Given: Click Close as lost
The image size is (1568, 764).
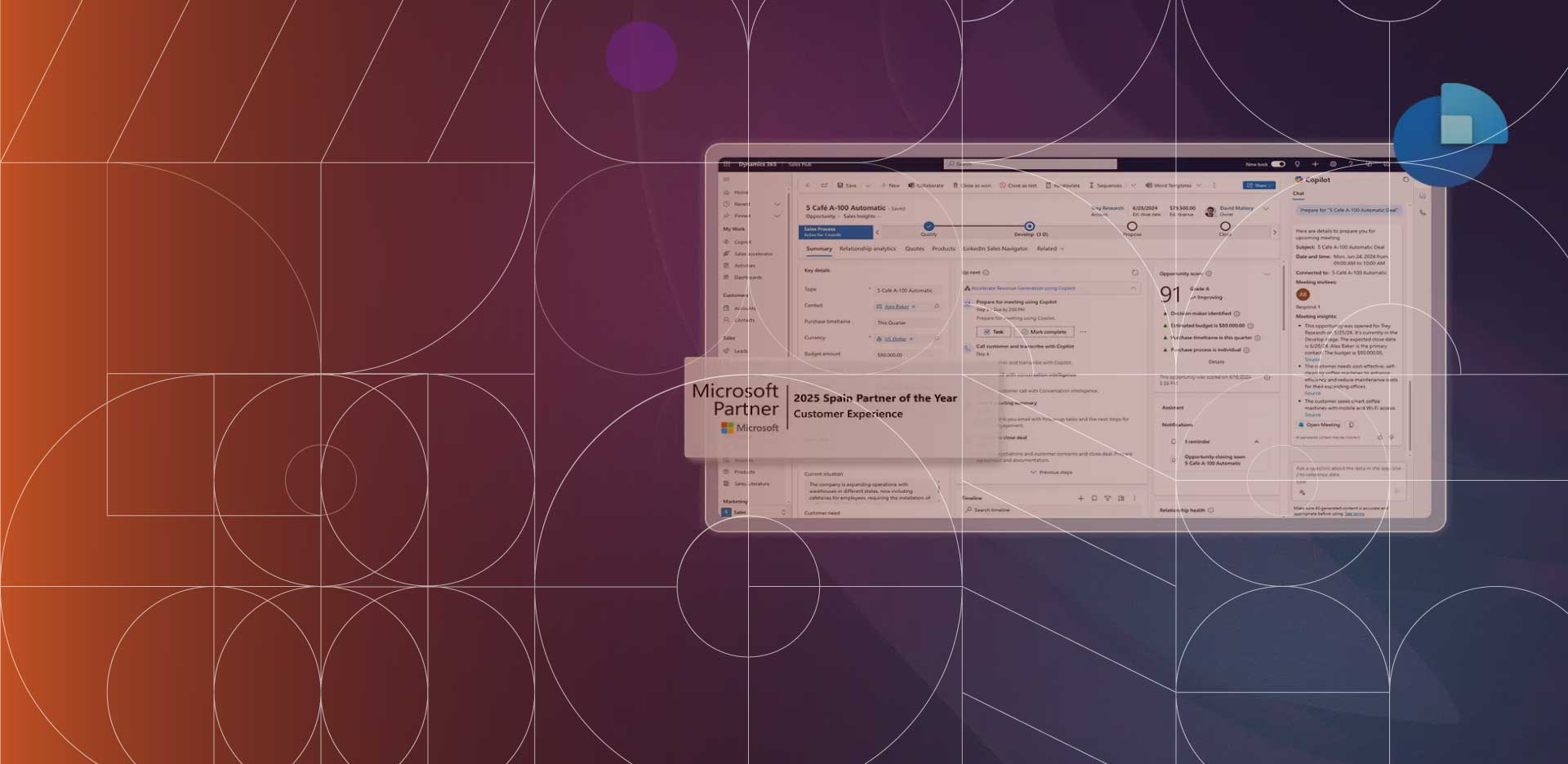Looking at the screenshot, I should [x=1018, y=185].
